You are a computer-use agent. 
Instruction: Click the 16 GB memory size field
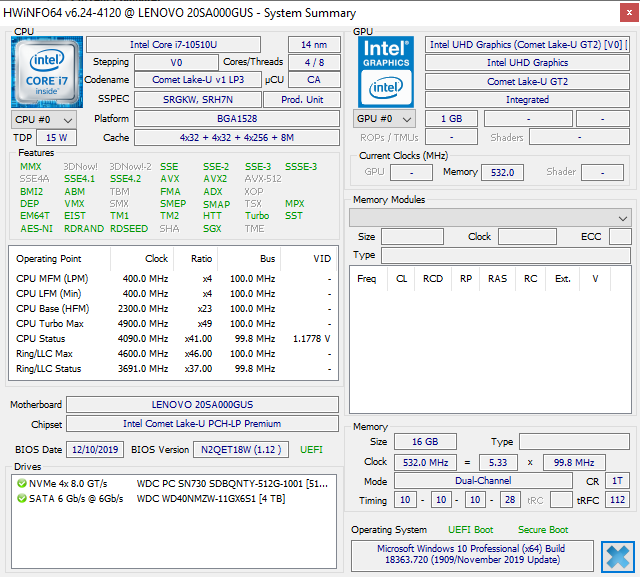(x=425, y=442)
